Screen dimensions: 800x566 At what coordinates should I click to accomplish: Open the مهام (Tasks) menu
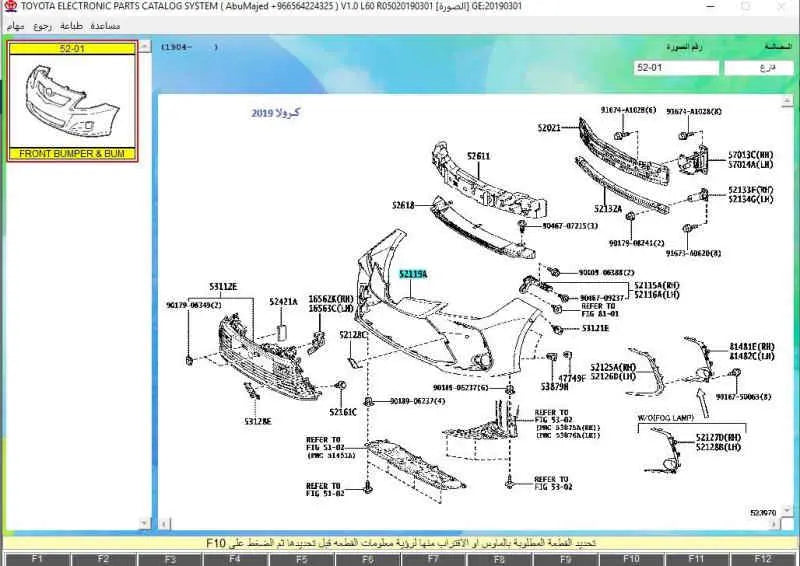point(16,24)
